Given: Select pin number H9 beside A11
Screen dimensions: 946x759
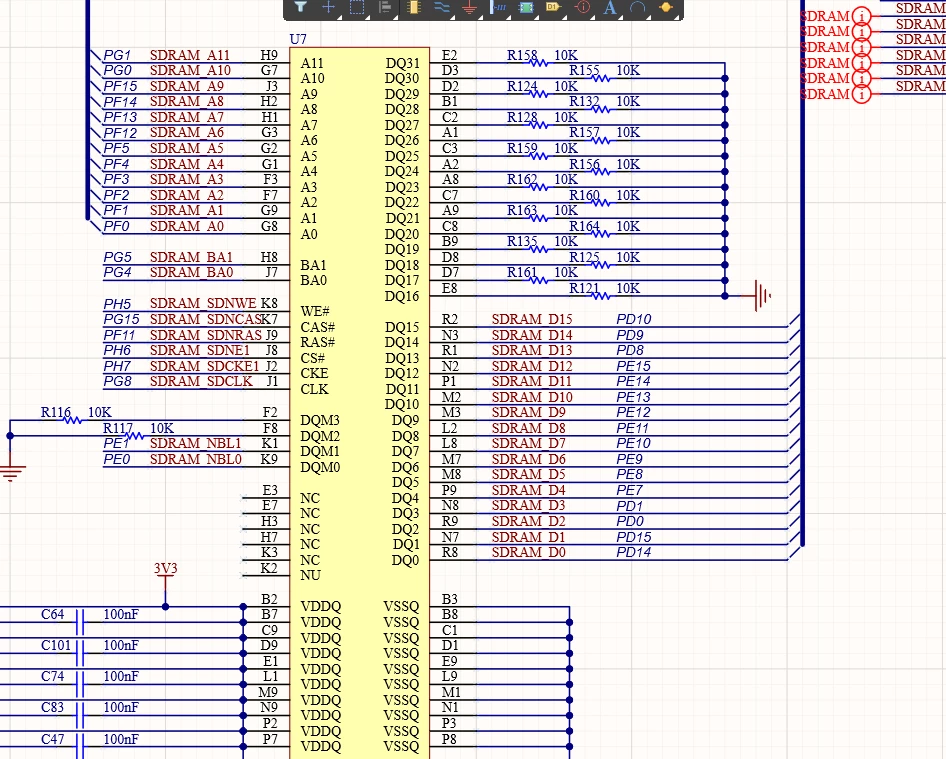Looking at the screenshot, I should [269, 55].
